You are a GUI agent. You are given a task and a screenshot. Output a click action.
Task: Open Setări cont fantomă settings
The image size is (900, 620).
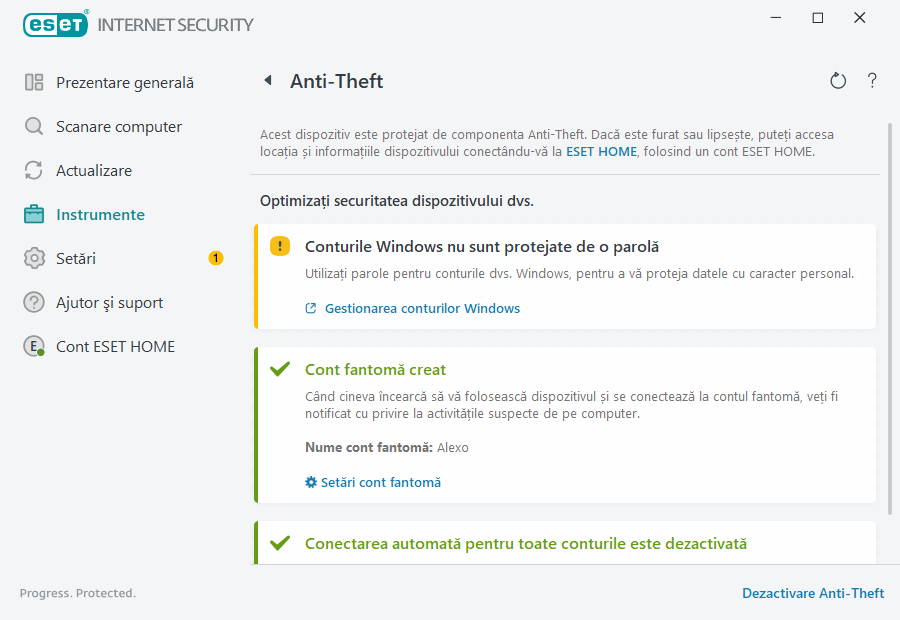(x=383, y=482)
